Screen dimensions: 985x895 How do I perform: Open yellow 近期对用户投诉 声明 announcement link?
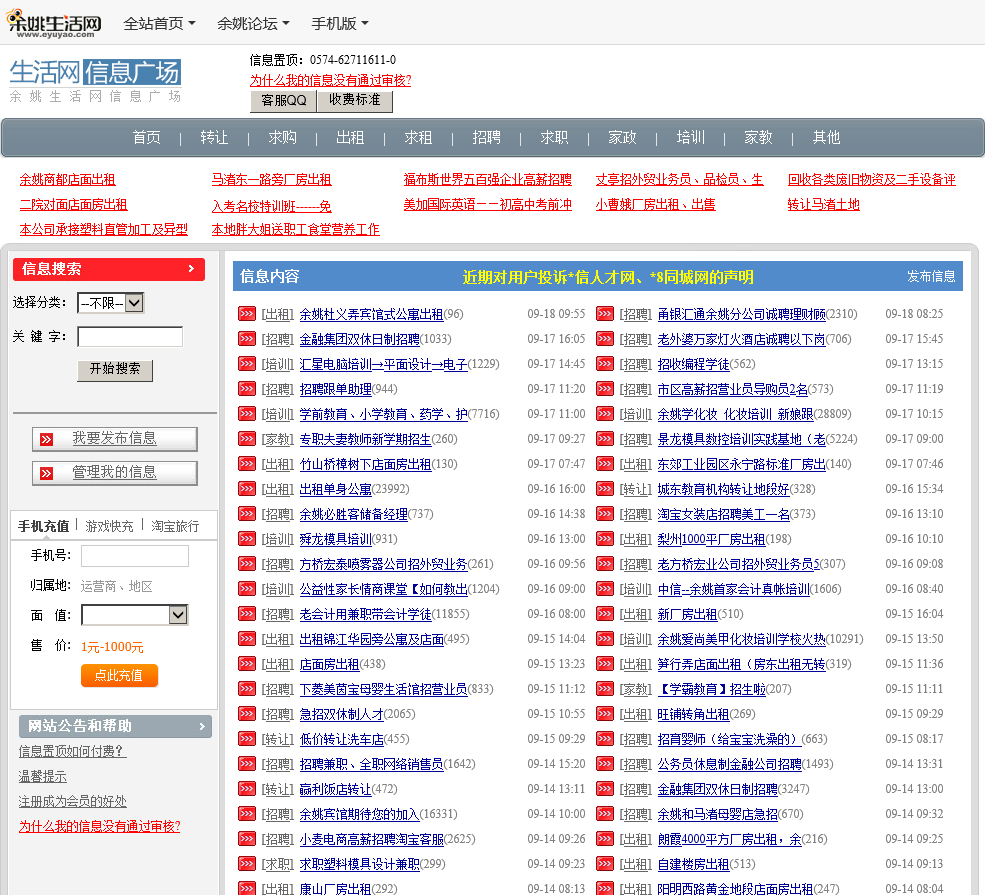[607, 277]
